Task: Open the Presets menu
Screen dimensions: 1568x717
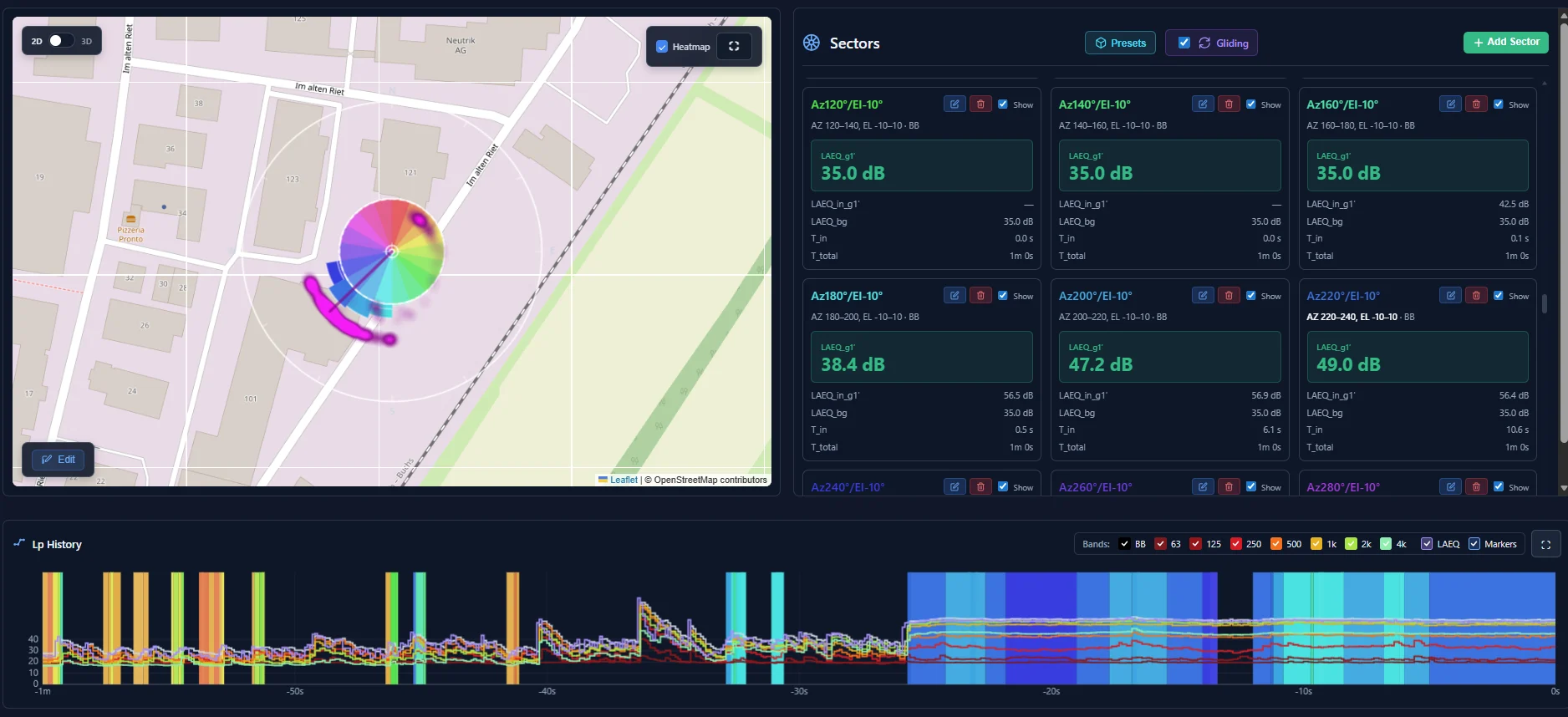Action: [1120, 43]
